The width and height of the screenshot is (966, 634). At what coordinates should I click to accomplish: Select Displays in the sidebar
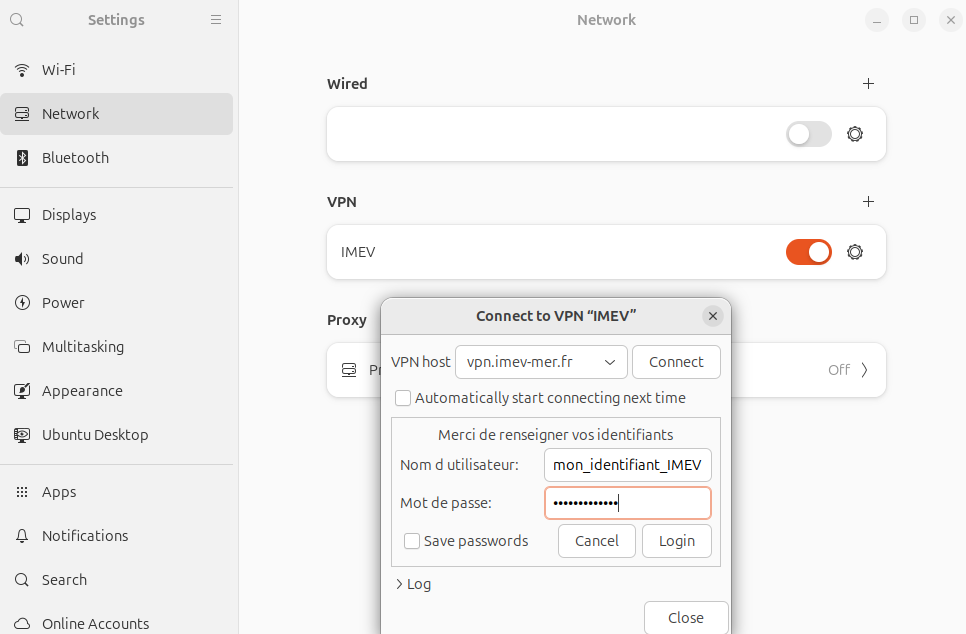coord(68,215)
